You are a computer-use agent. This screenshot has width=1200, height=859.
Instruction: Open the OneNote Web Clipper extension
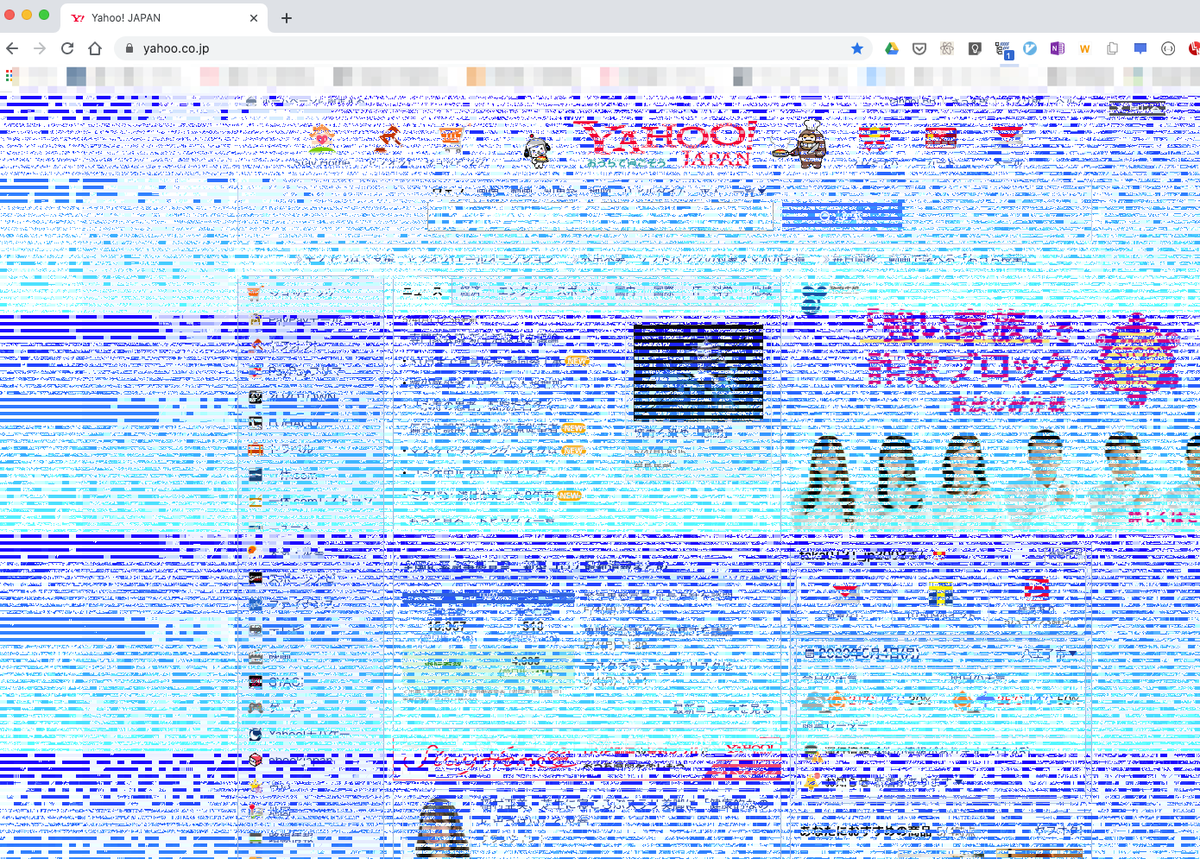(x=1058, y=48)
